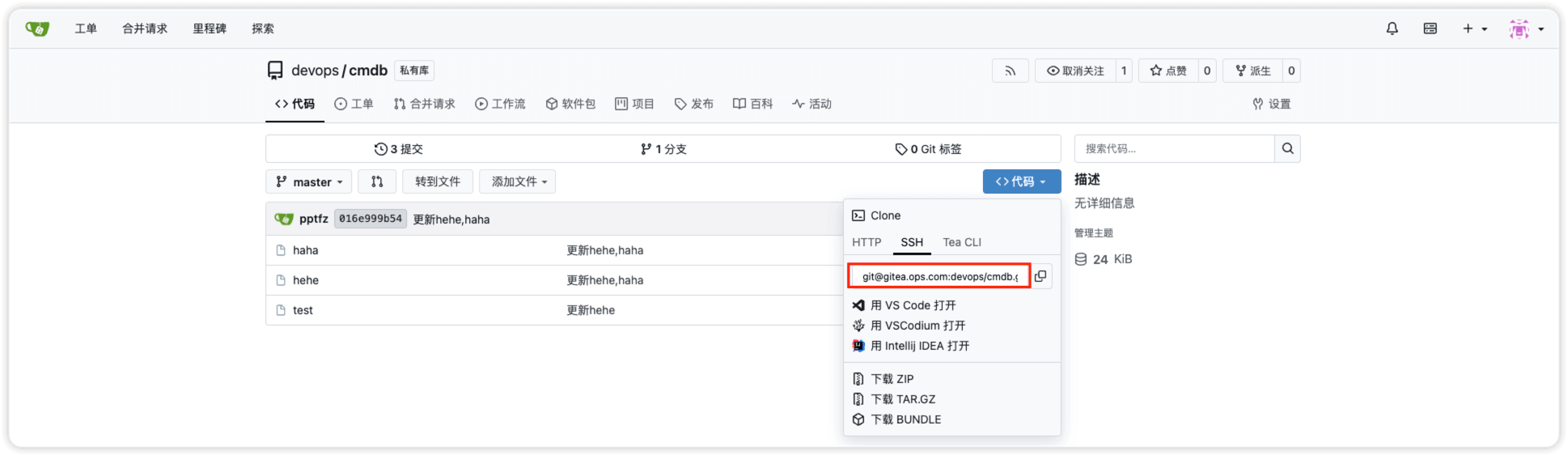Select the SSH clone tab

pos(912,242)
